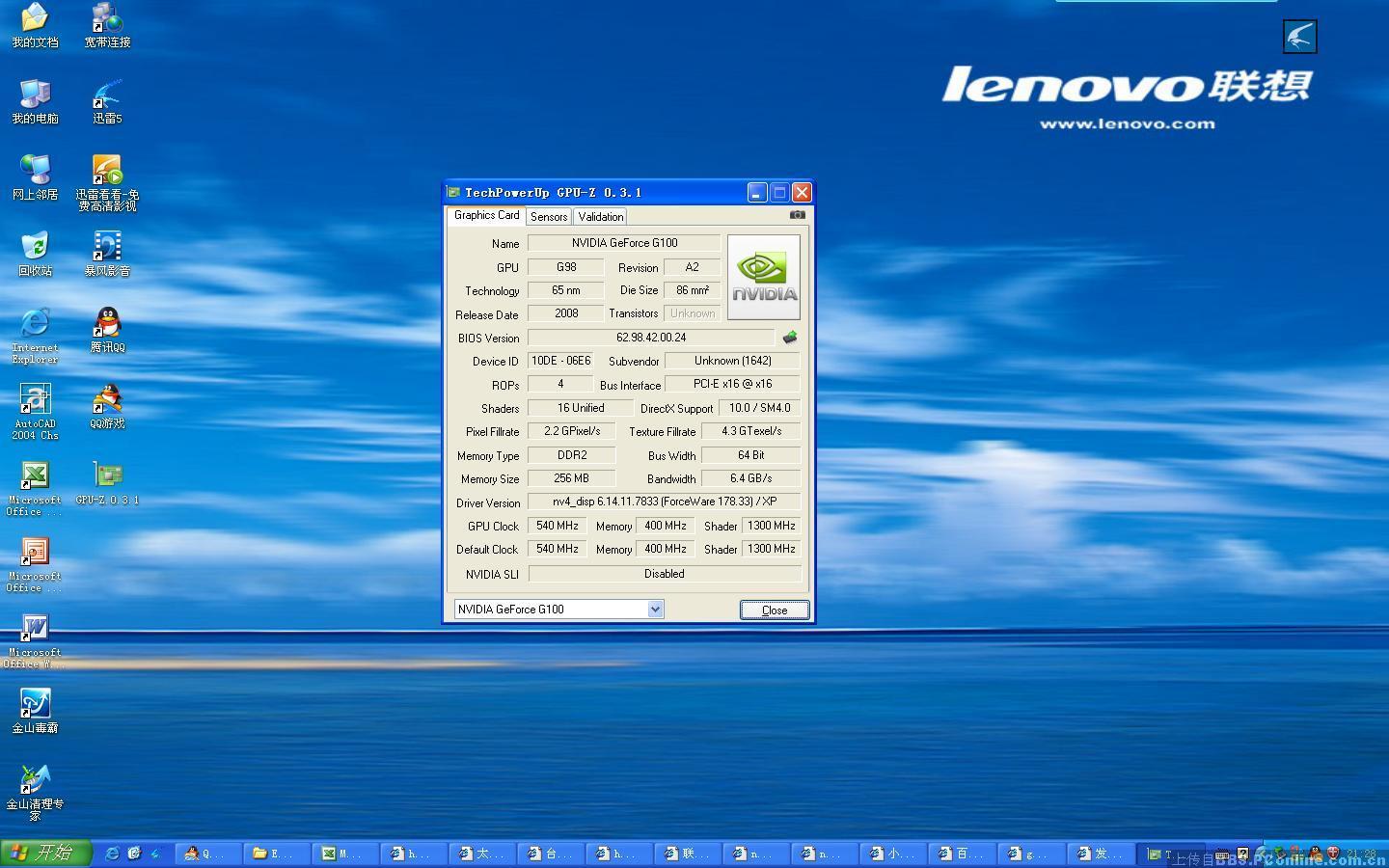This screenshot has width=1389, height=868.
Task: Click the Die Size value 86 mm²
Action: click(693, 290)
